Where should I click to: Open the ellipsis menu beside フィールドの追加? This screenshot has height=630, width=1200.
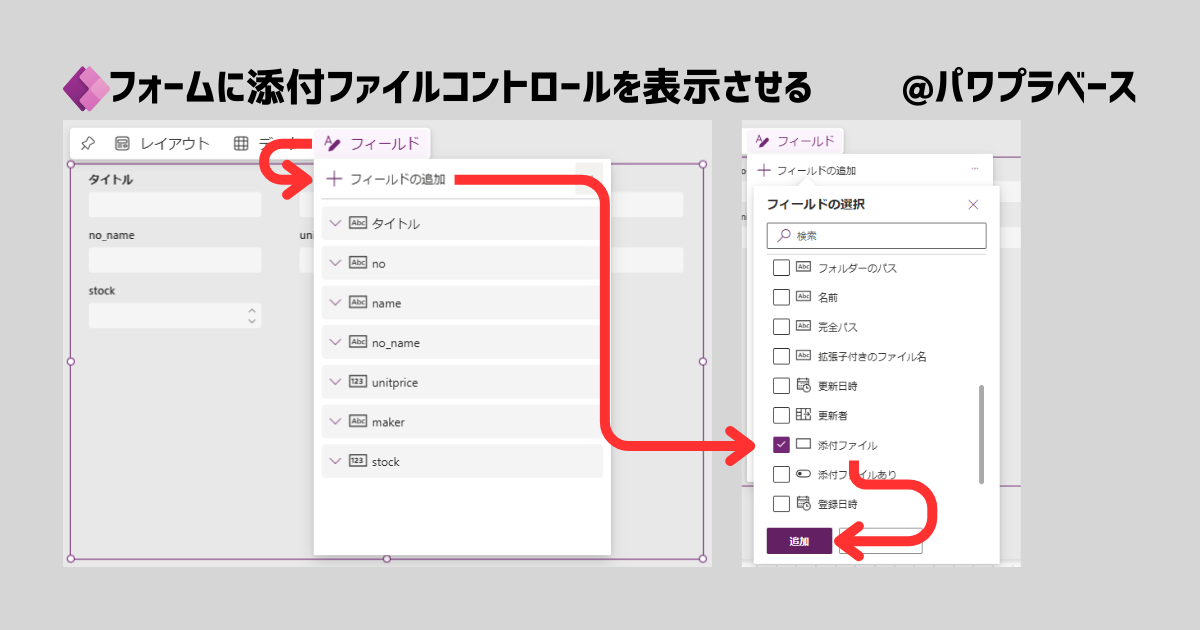tap(973, 168)
